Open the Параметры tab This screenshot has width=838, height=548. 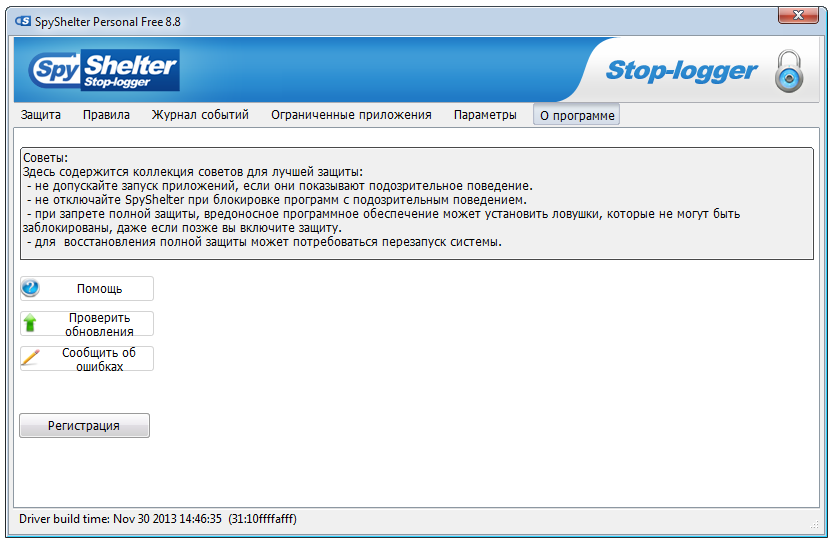tap(485, 115)
